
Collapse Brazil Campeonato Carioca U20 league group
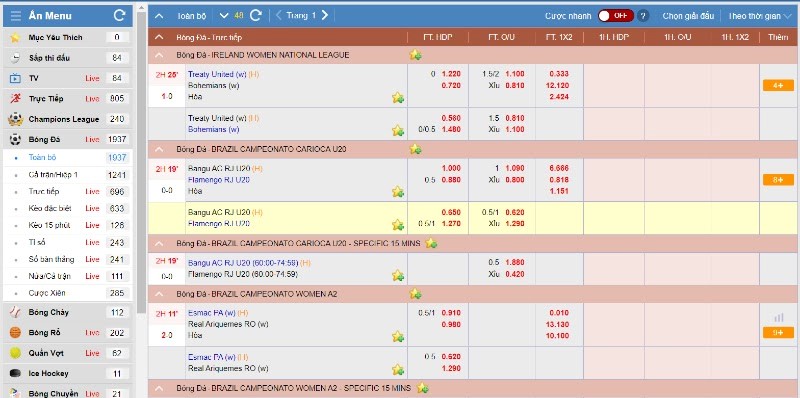coord(159,149)
